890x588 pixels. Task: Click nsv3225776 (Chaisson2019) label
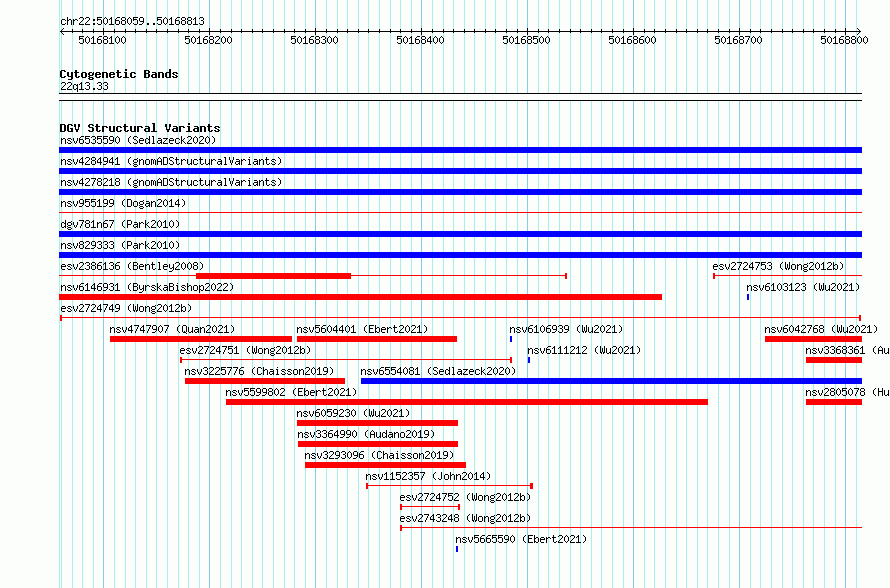click(259, 371)
